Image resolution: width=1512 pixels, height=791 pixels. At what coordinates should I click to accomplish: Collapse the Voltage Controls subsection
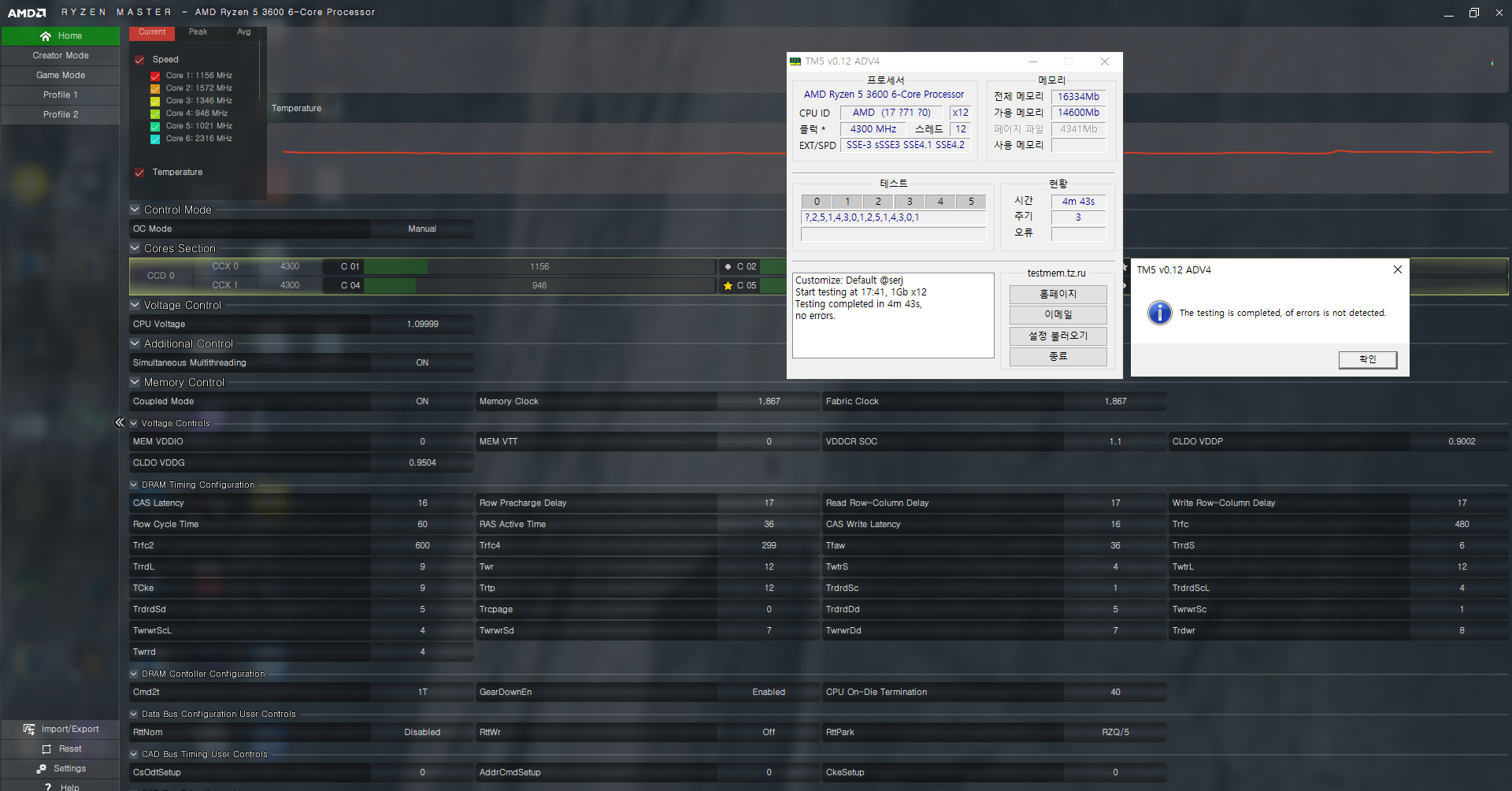[134, 423]
